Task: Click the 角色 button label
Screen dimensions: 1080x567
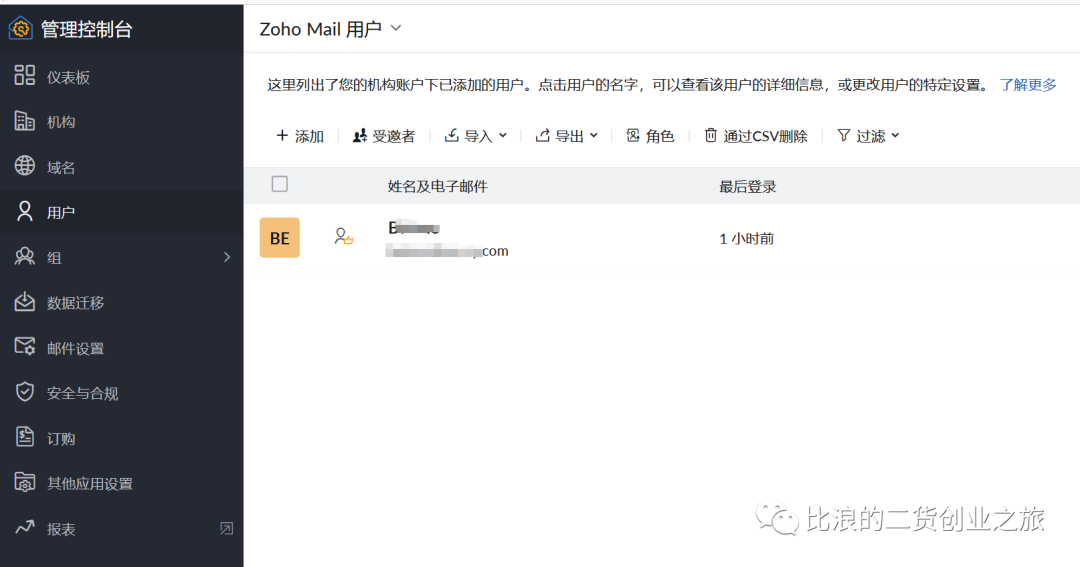Action: (x=660, y=136)
